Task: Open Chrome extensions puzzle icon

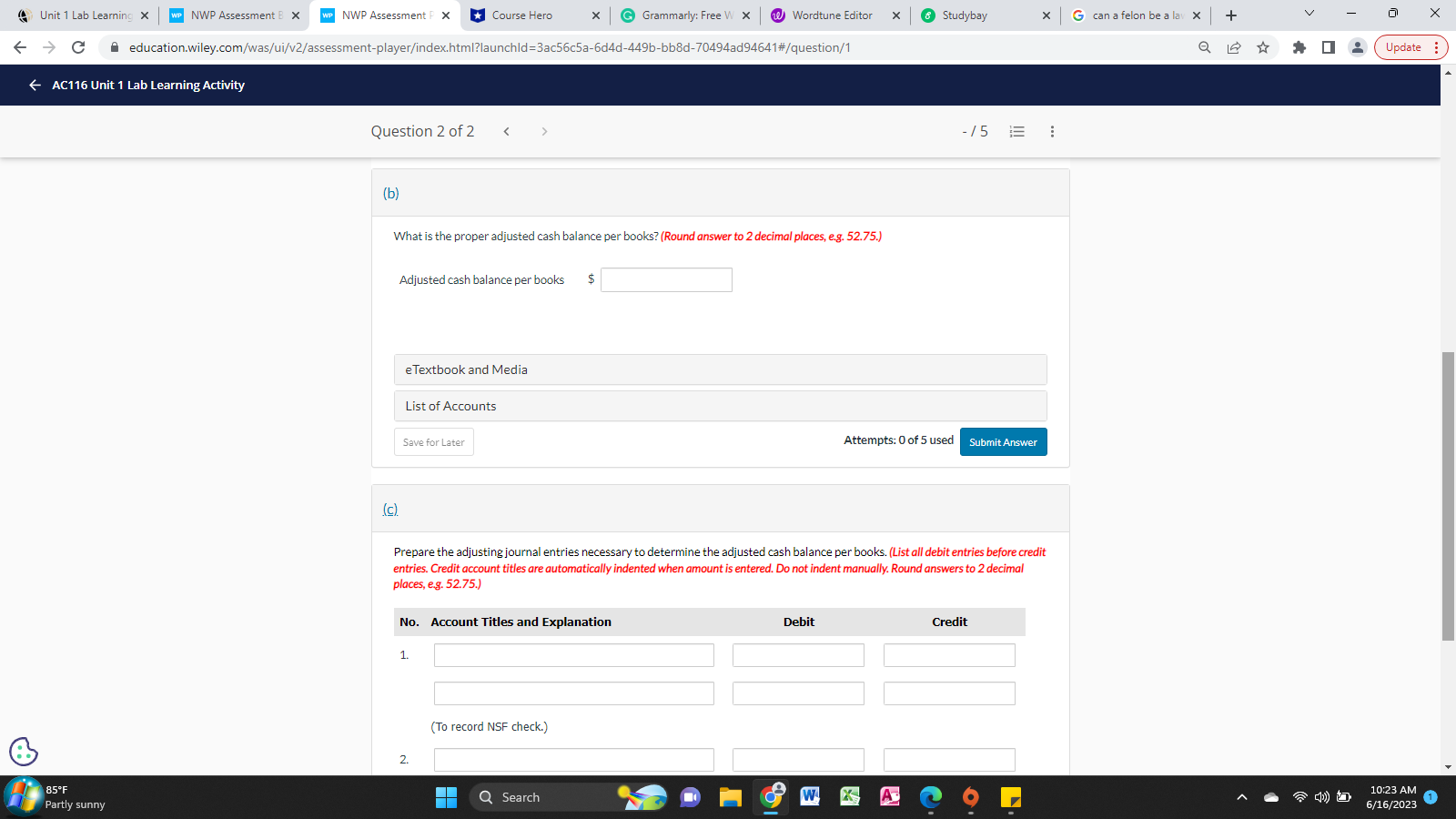Action: point(1299,47)
